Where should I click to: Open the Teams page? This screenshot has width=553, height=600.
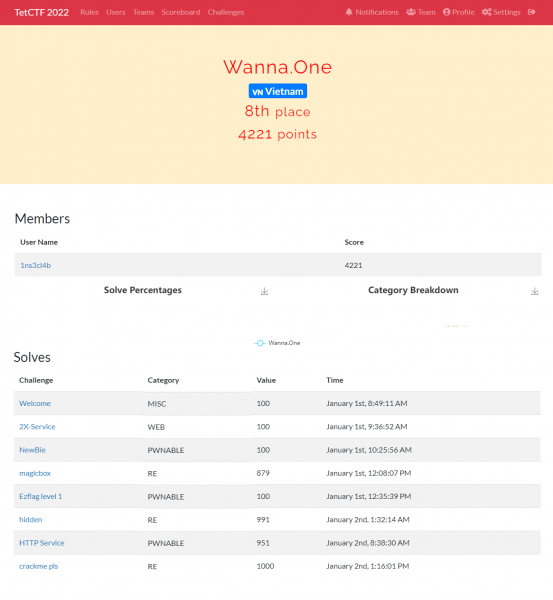click(144, 12)
